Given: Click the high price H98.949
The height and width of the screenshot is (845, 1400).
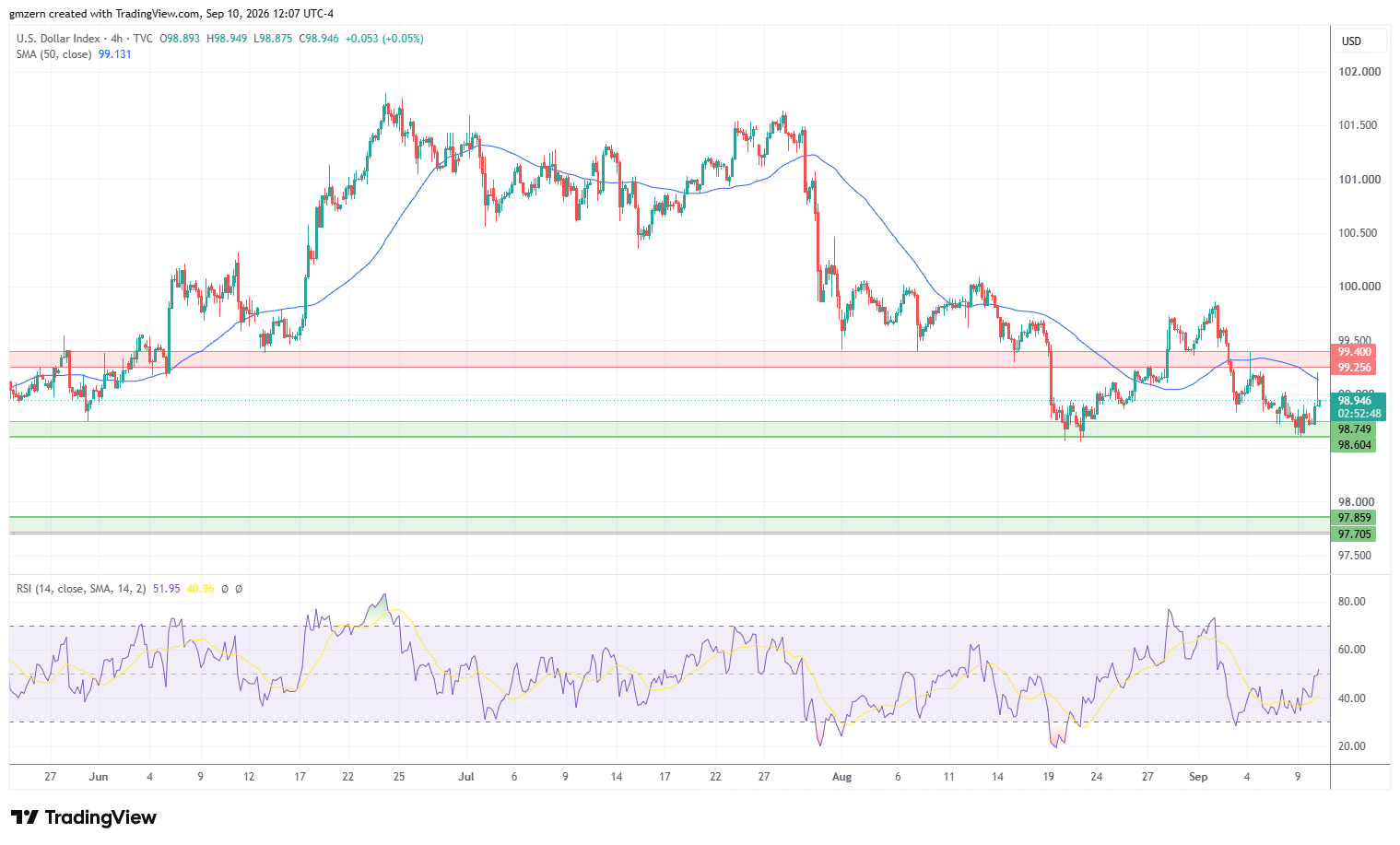Looking at the screenshot, I should point(227,39).
